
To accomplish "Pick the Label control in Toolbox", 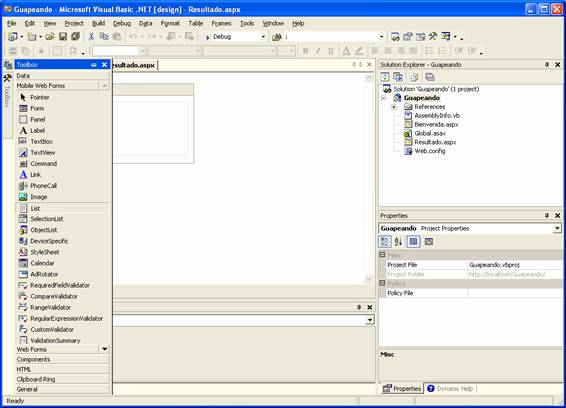I will point(62,130).
